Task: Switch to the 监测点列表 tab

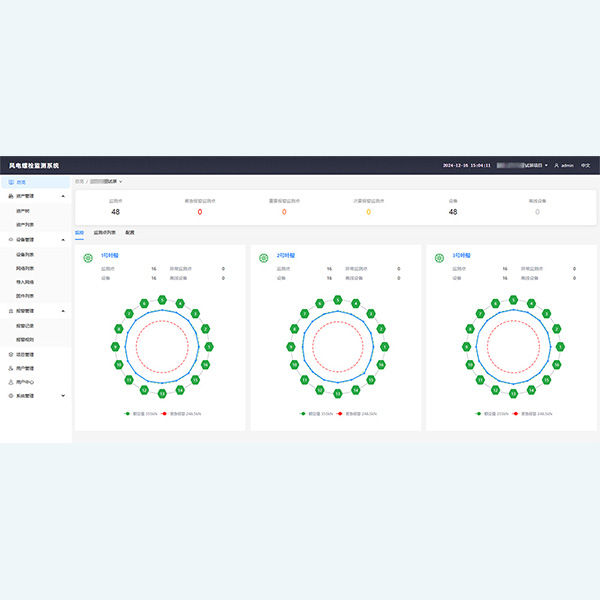Action: pyautogui.click(x=104, y=232)
